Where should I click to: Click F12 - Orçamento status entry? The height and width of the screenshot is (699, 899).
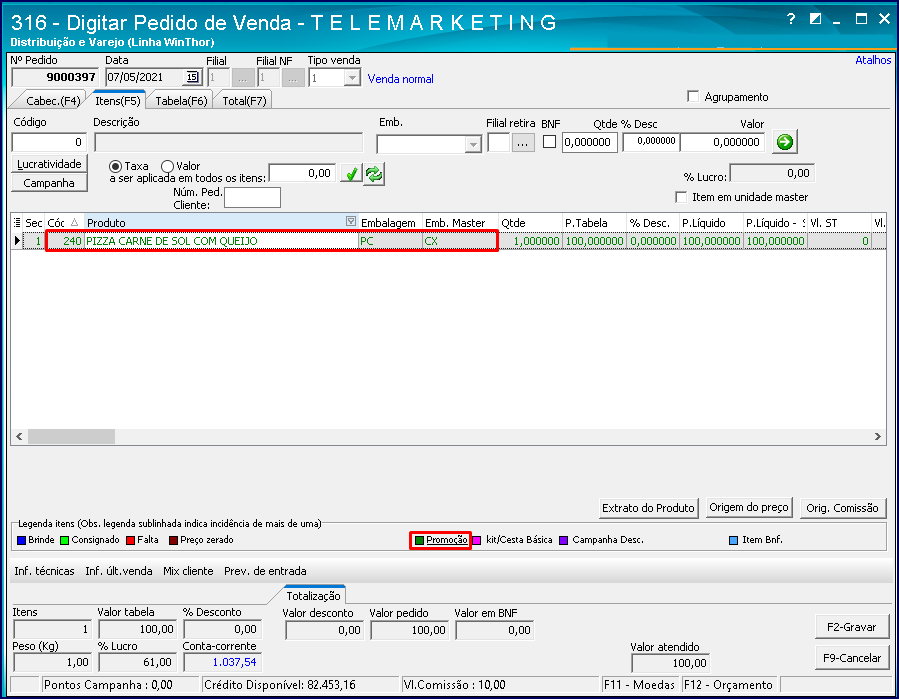pyautogui.click(x=729, y=685)
